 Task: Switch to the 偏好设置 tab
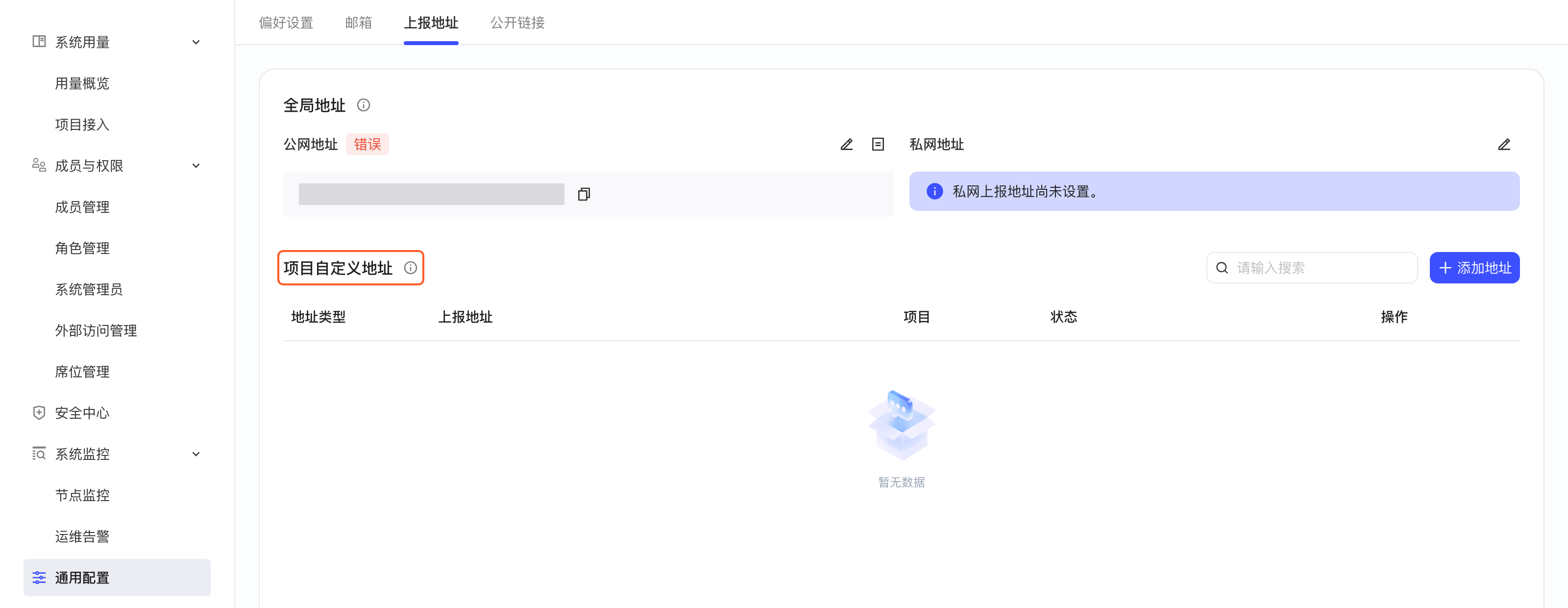click(x=286, y=23)
